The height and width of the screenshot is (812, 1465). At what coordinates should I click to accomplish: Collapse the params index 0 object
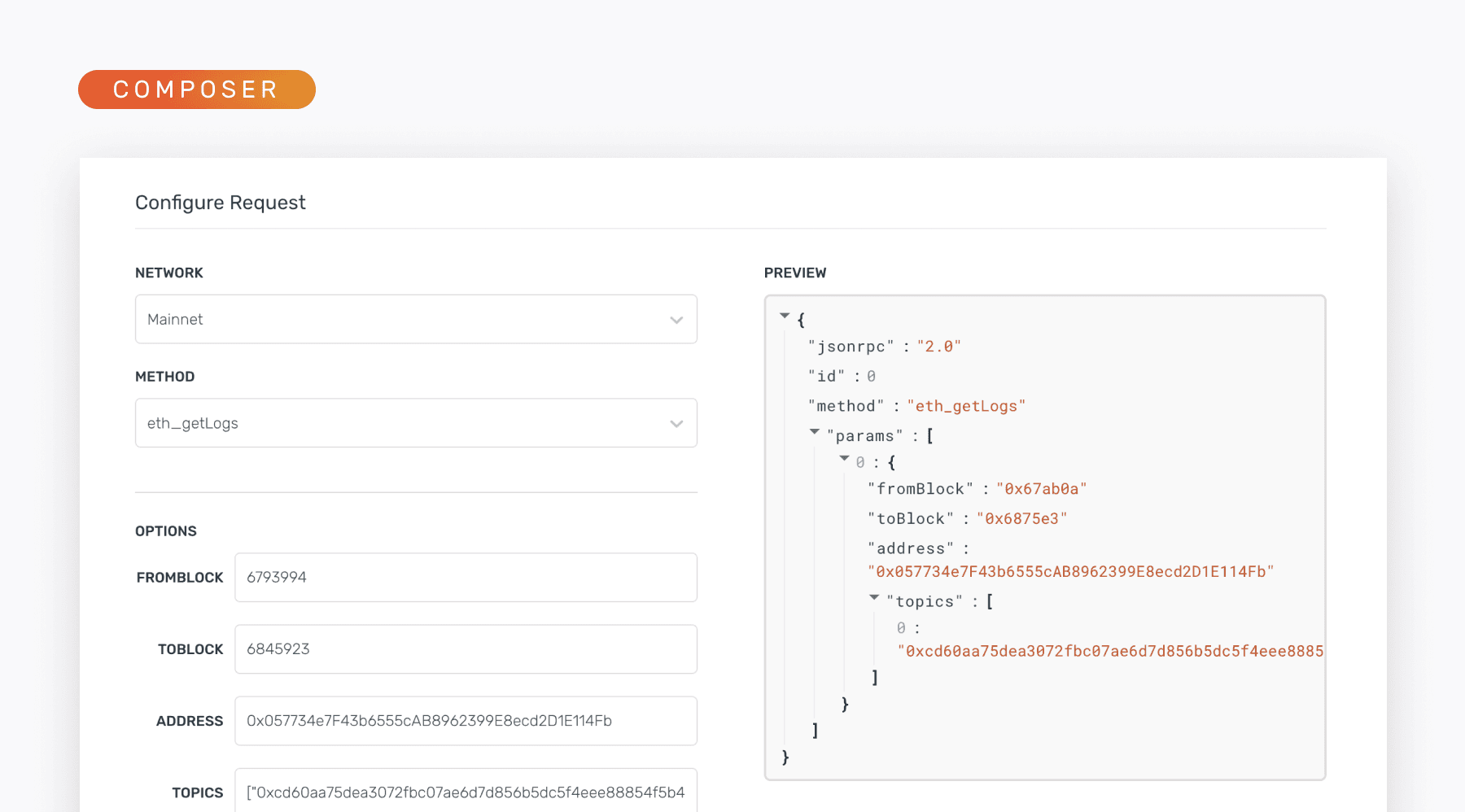click(x=844, y=459)
